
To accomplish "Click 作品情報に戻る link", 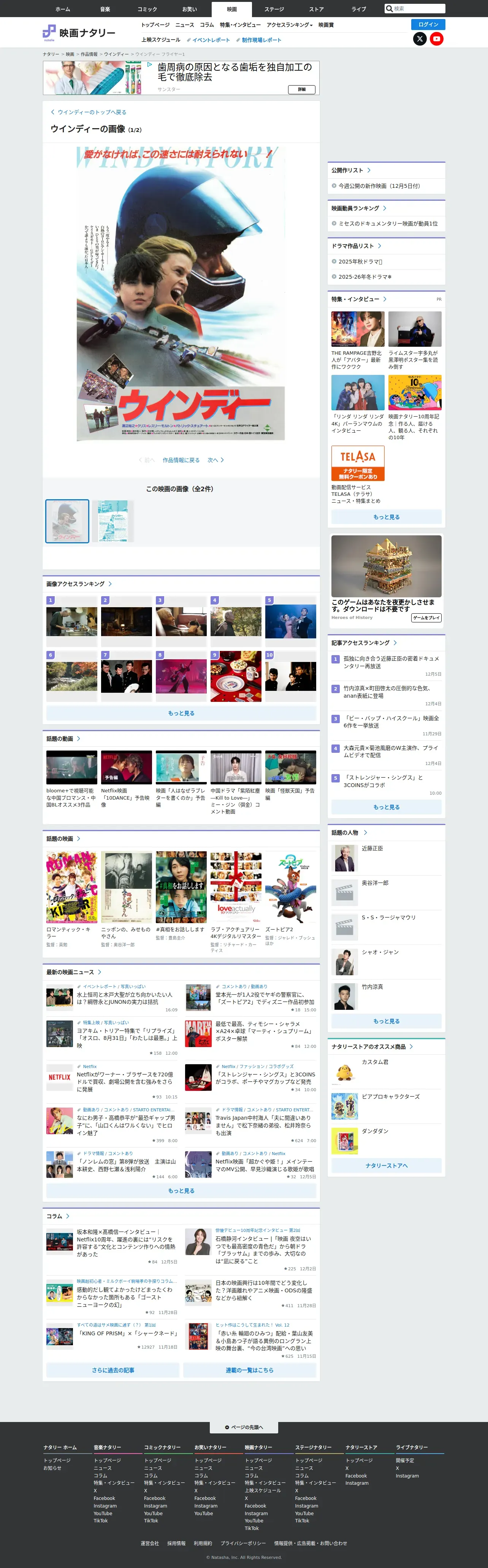I will pyautogui.click(x=181, y=460).
